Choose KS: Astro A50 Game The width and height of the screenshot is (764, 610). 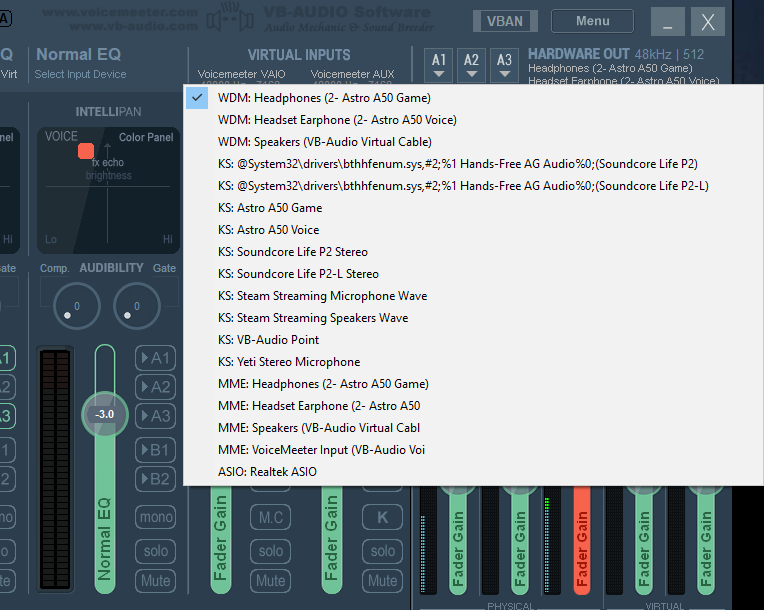(x=473, y=208)
